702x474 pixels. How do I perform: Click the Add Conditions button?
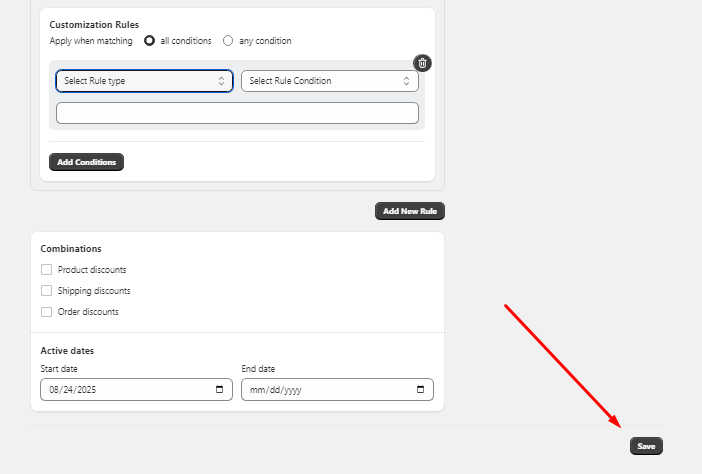pyautogui.click(x=86, y=162)
